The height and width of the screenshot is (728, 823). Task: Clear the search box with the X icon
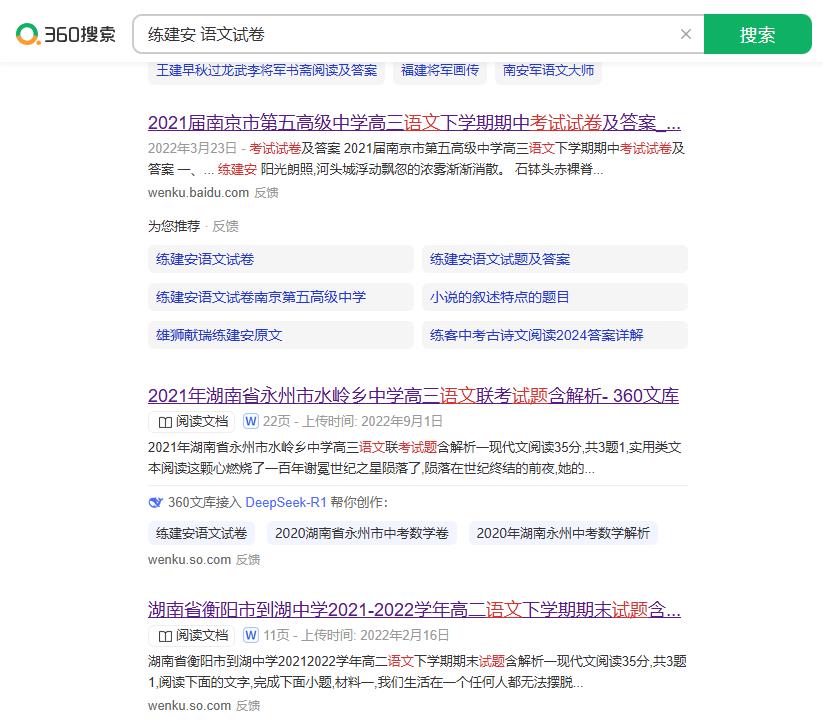point(686,34)
